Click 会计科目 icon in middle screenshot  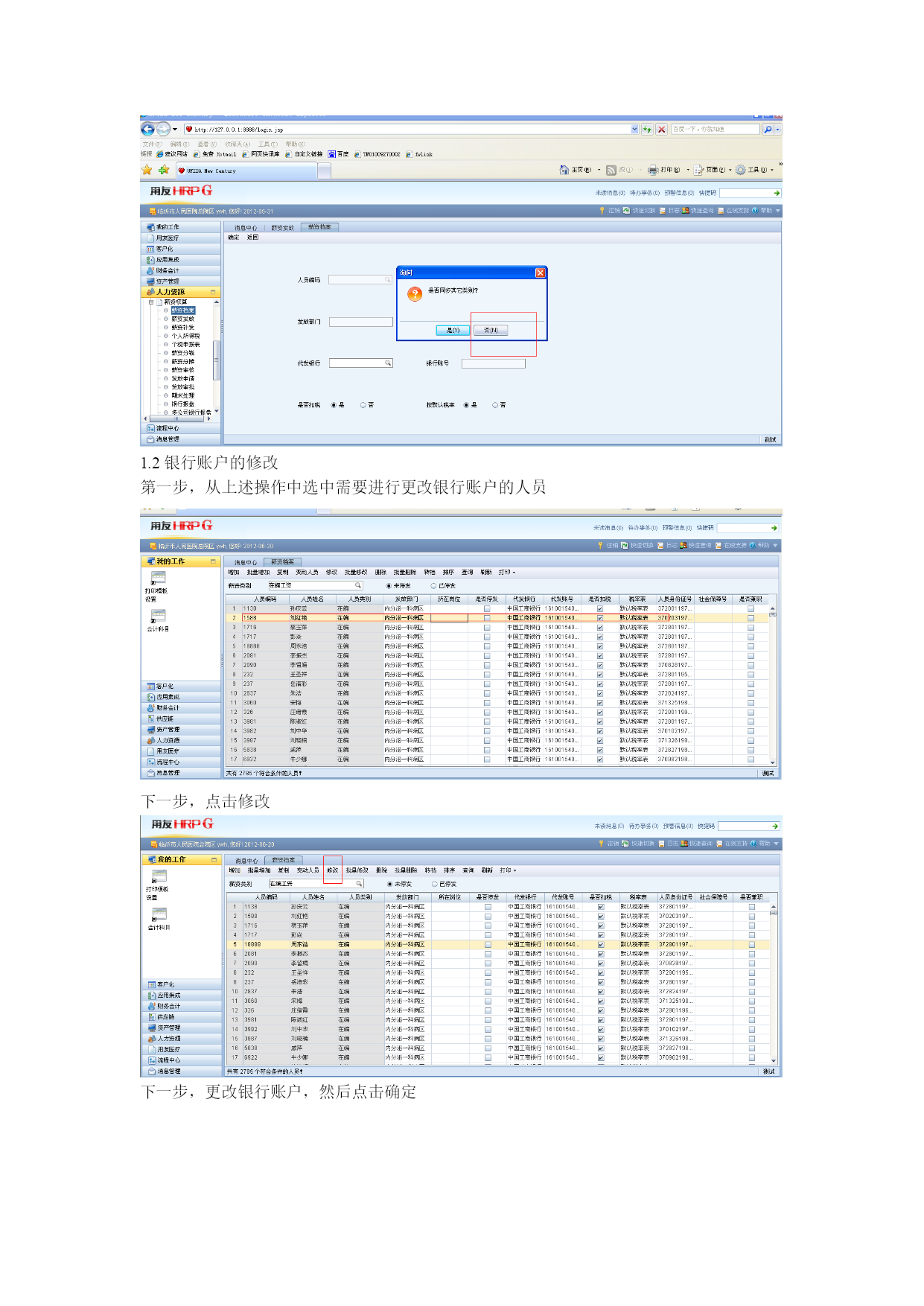[158, 616]
